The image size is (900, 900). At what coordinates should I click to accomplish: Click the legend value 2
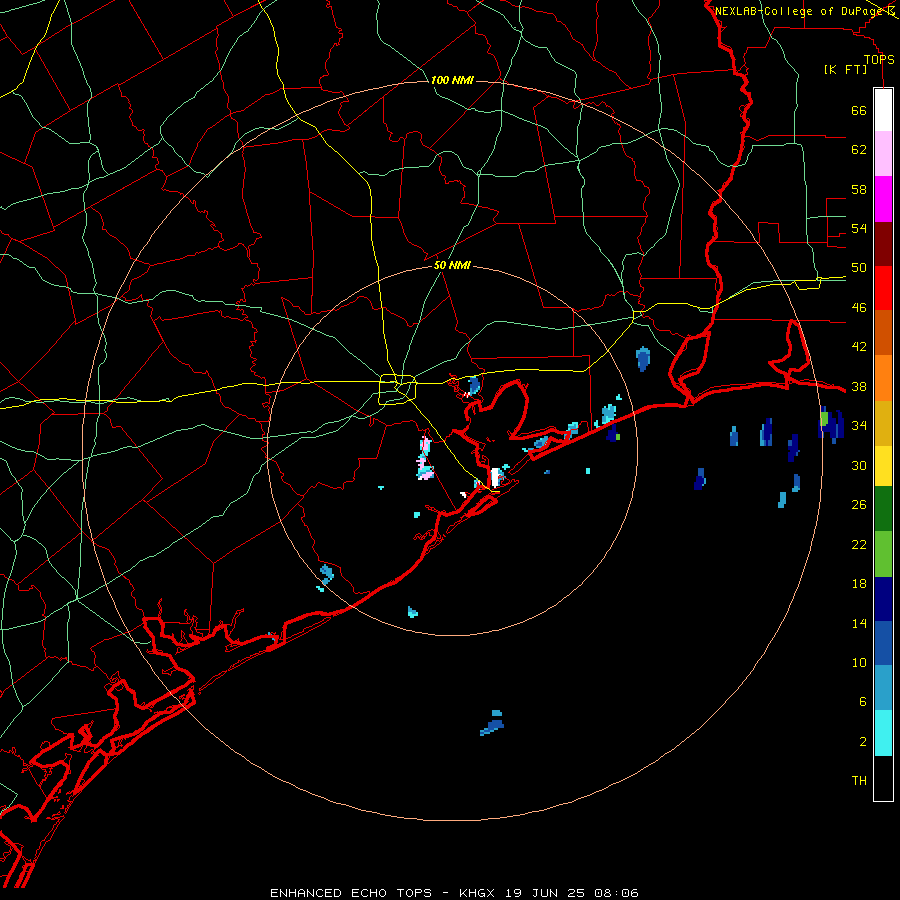pos(863,742)
